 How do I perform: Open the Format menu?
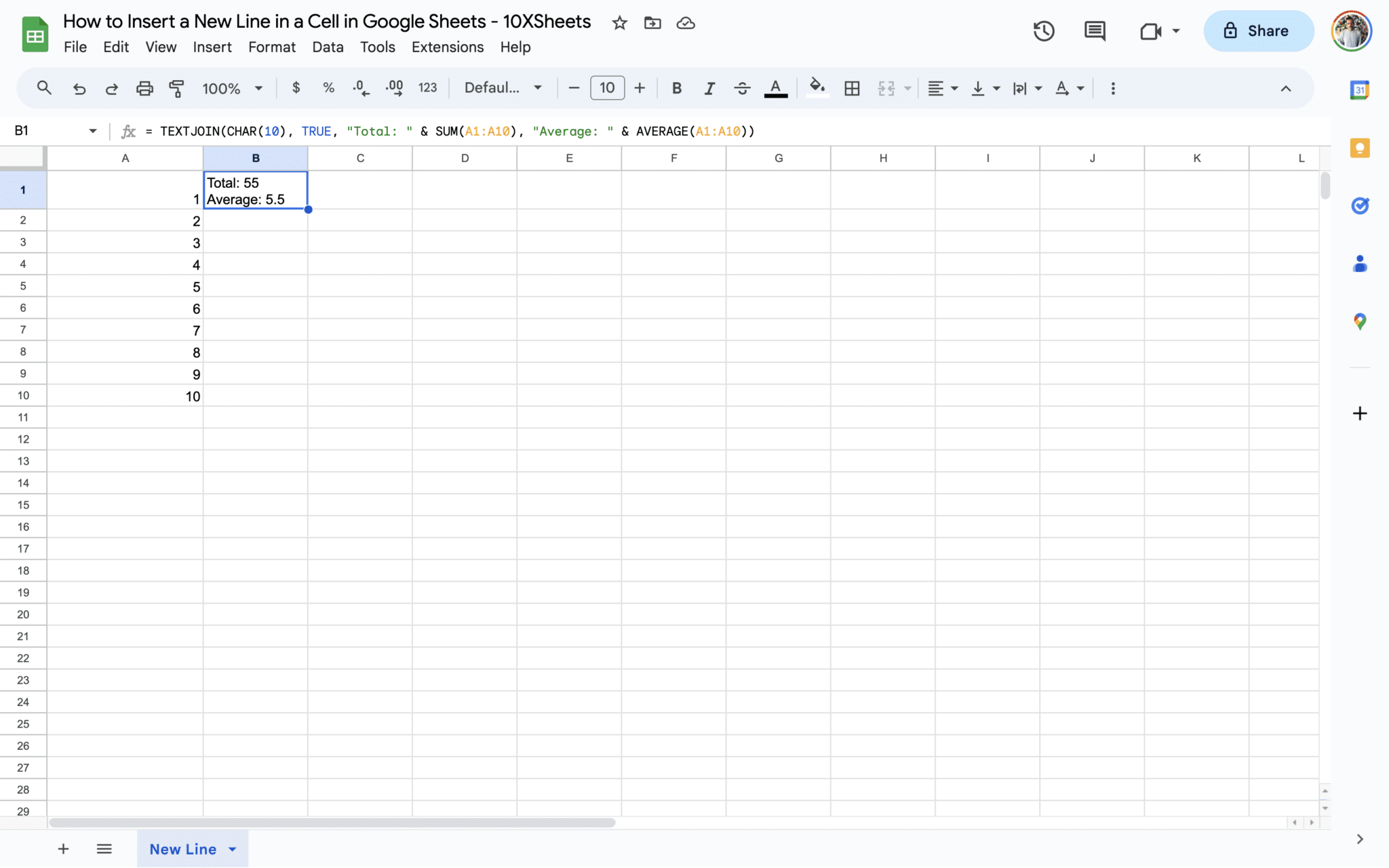[x=272, y=47]
